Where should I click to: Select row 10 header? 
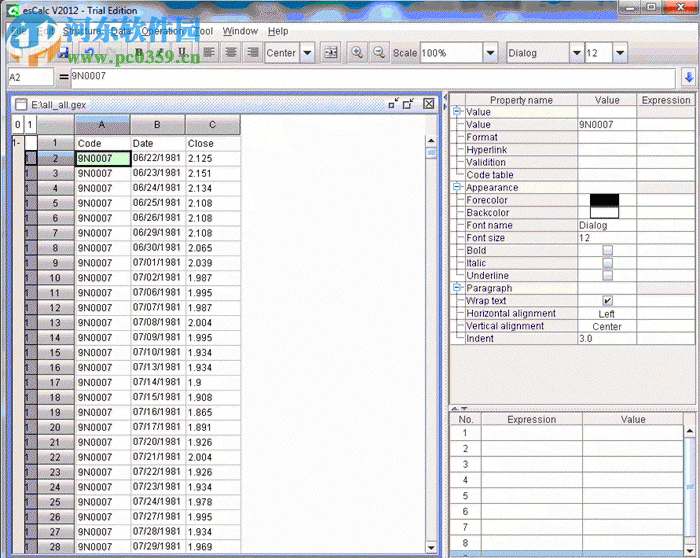click(x=55, y=278)
